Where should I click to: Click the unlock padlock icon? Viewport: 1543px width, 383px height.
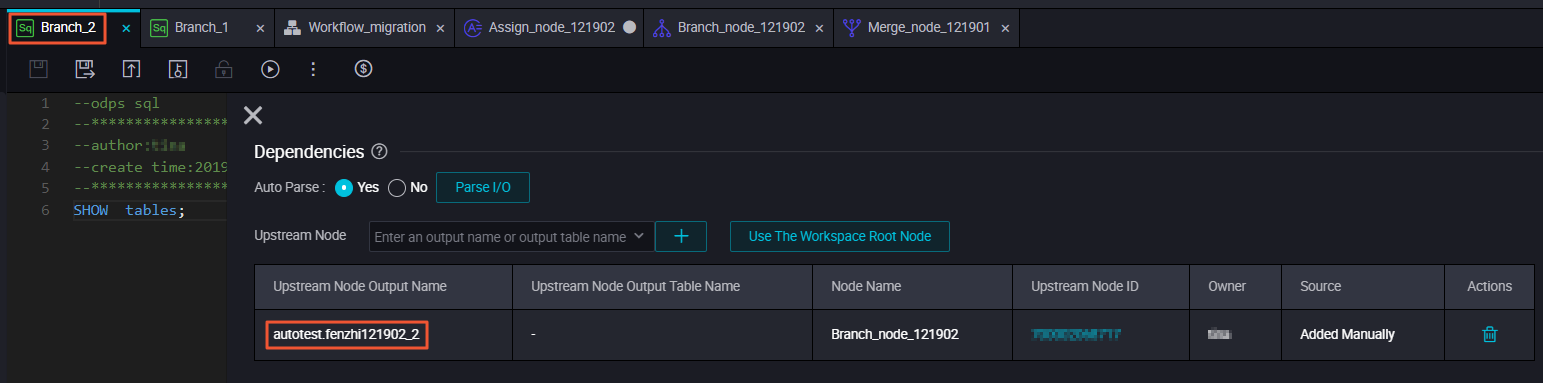click(224, 69)
